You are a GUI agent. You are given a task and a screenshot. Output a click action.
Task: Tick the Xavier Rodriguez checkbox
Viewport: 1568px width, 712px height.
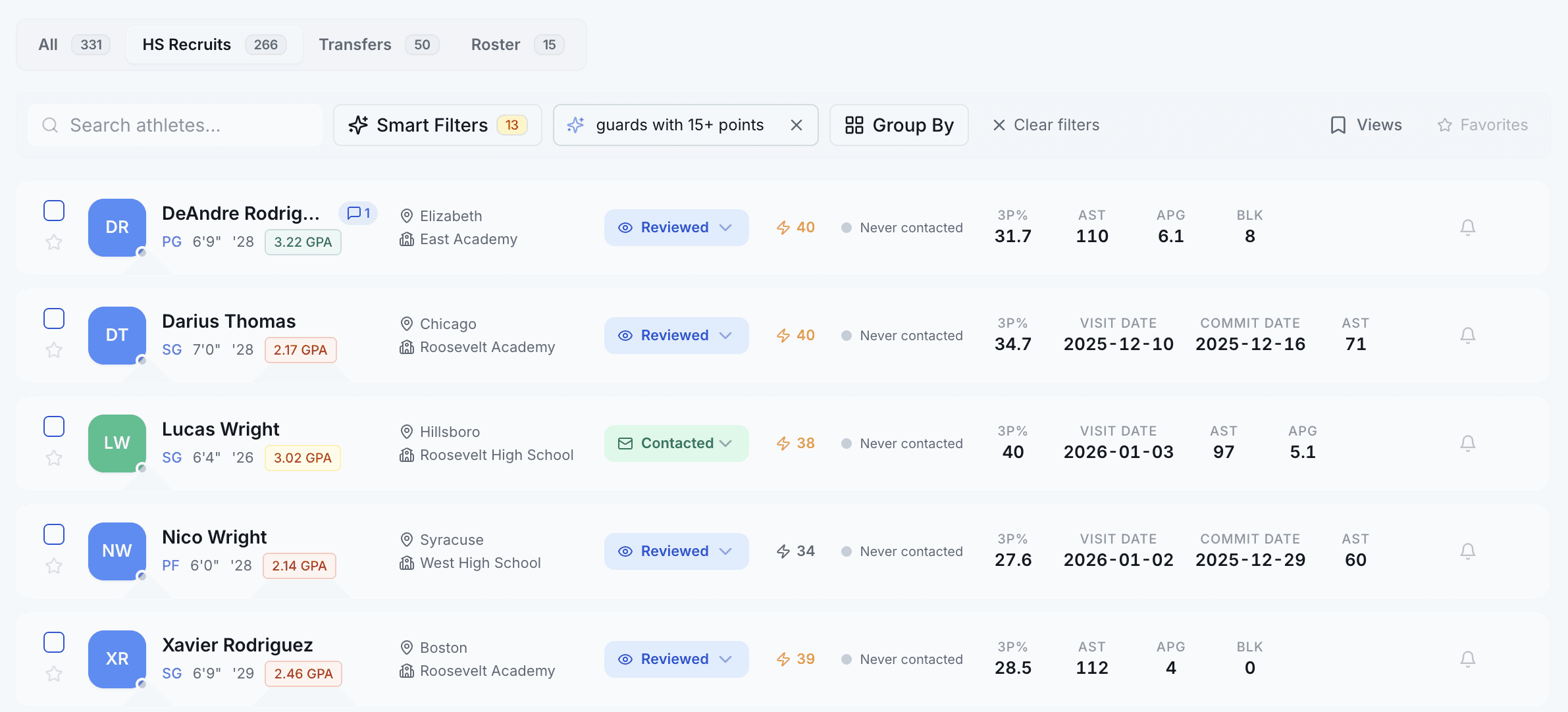[x=54, y=642]
